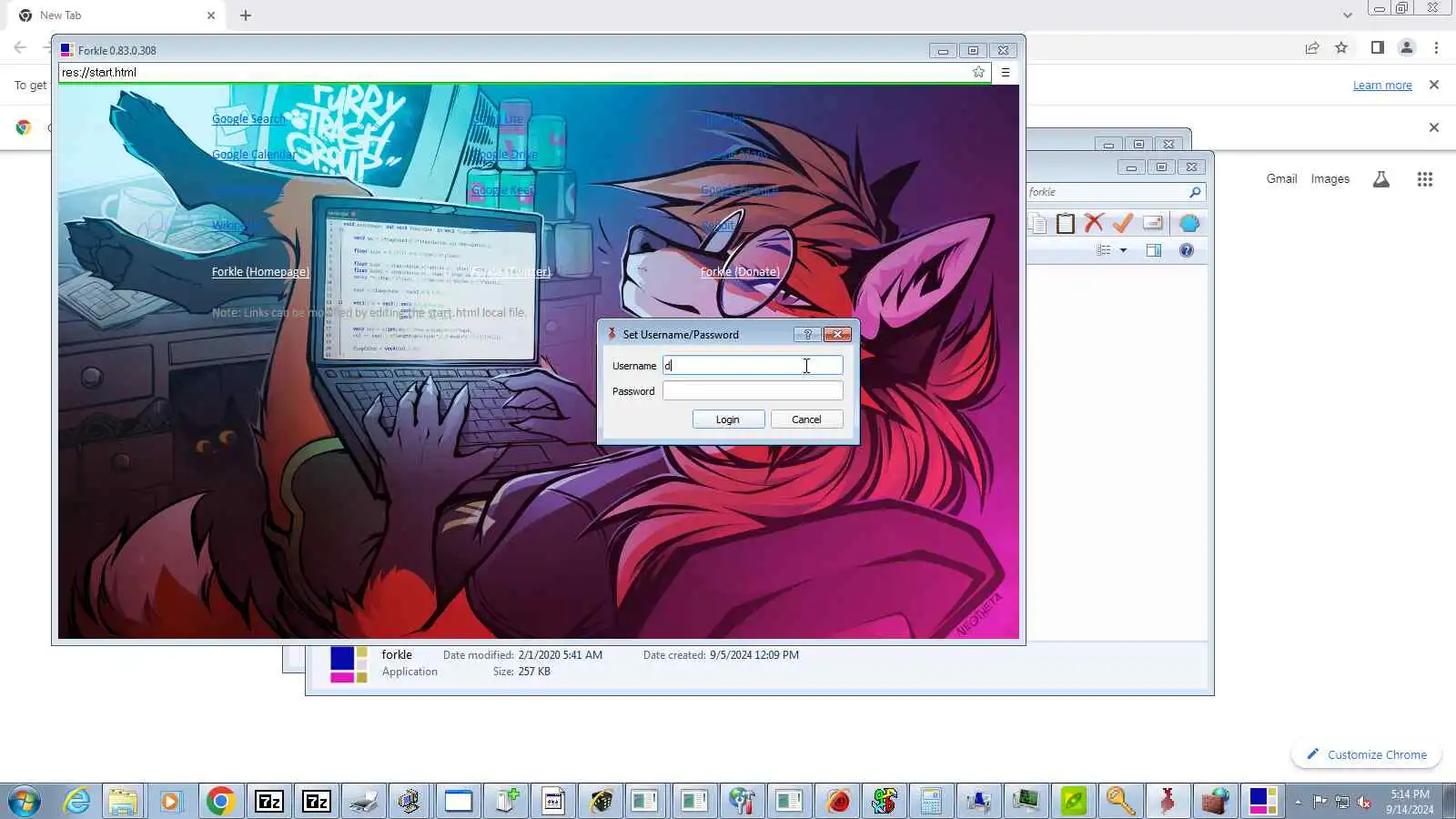Show hidden system tray icons
Screen dimensions: 1456x819
click(1298, 802)
